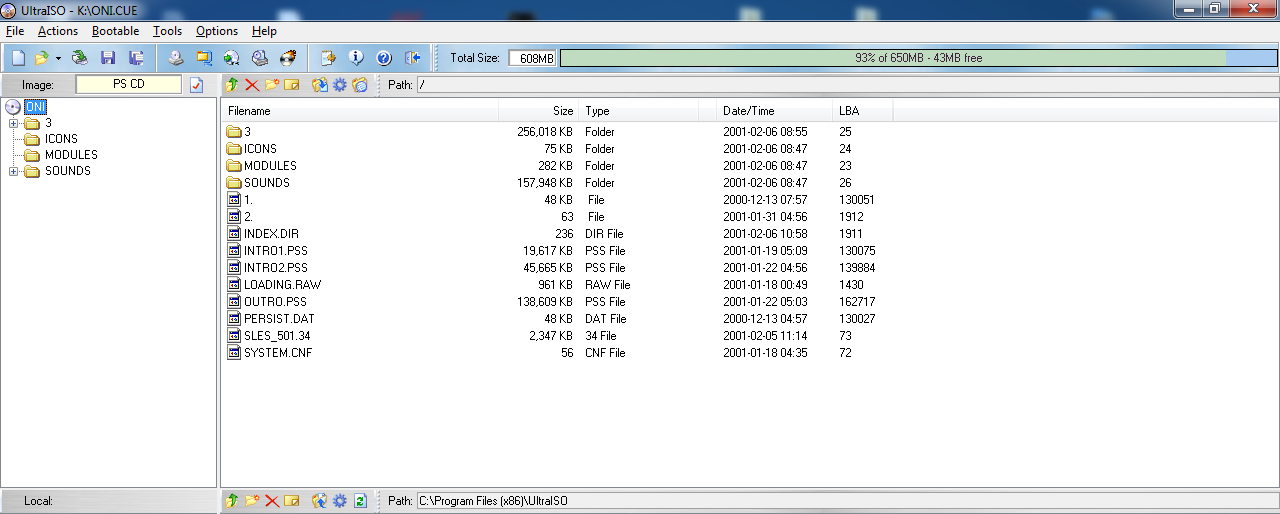Click the blue Information properties icon
The image size is (1280, 514).
coord(356,58)
